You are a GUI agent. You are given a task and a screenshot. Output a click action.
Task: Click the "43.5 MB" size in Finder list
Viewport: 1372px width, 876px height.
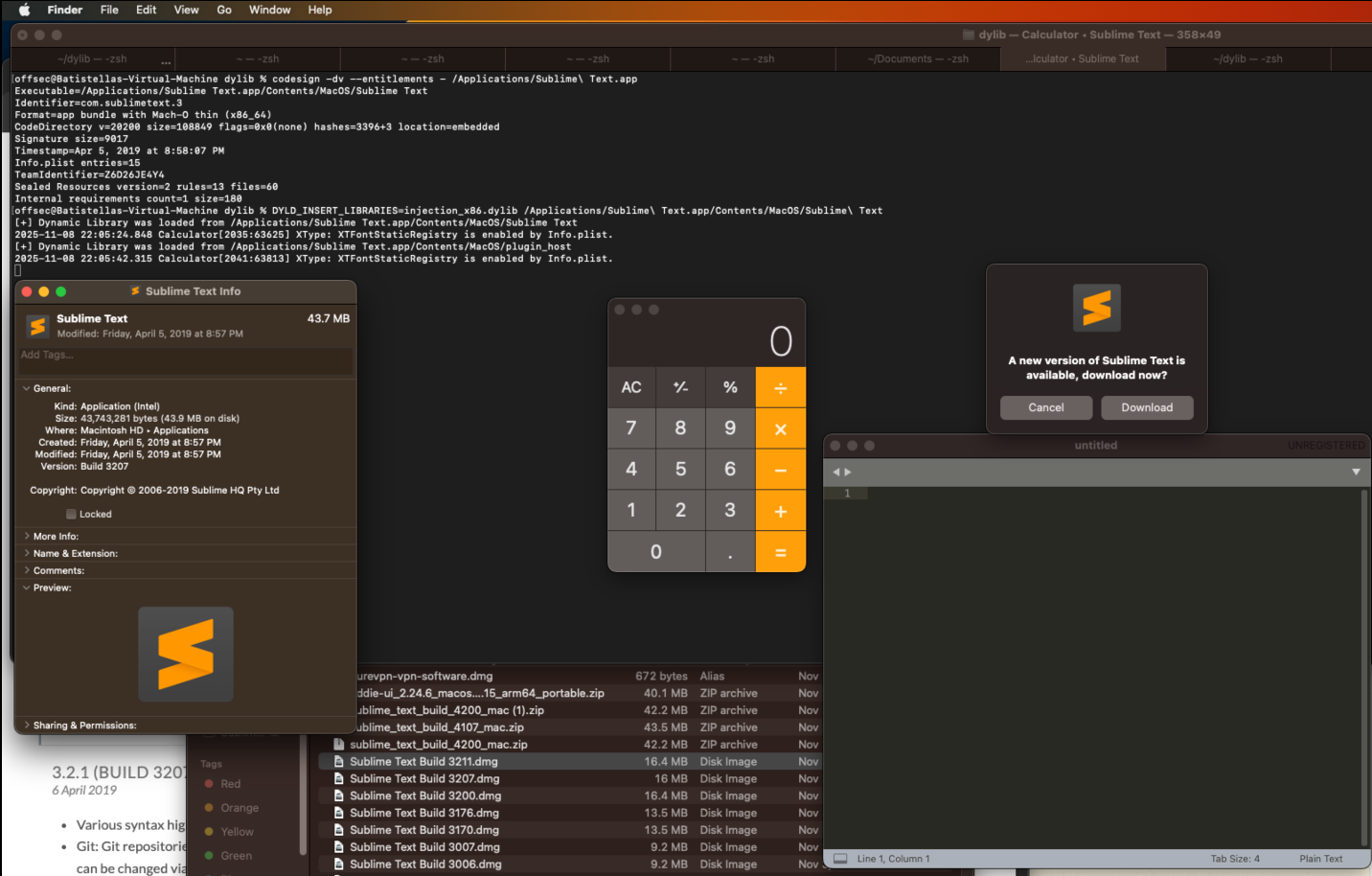[666, 727]
